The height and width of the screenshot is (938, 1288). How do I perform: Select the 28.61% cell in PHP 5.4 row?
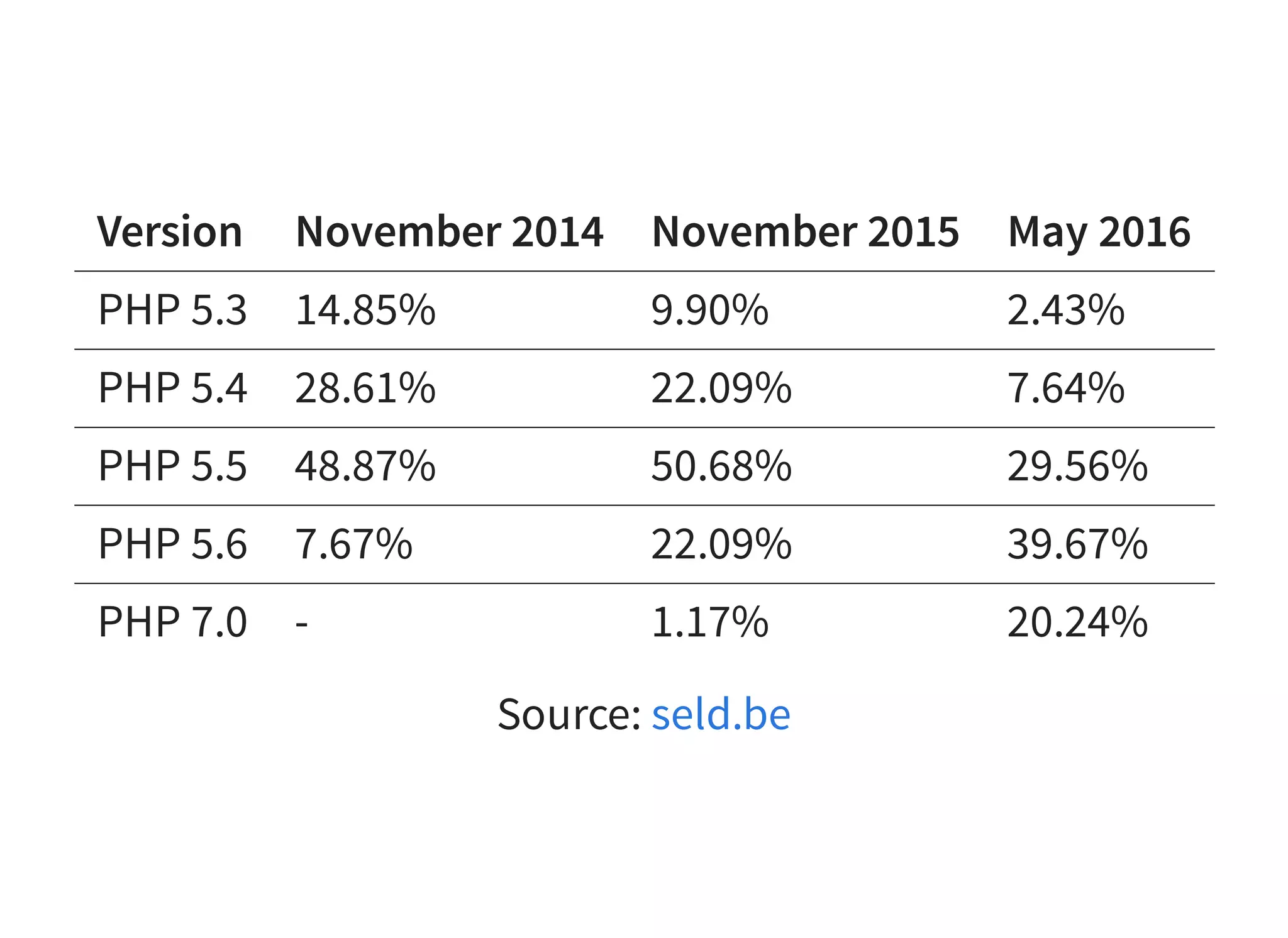[x=365, y=388]
